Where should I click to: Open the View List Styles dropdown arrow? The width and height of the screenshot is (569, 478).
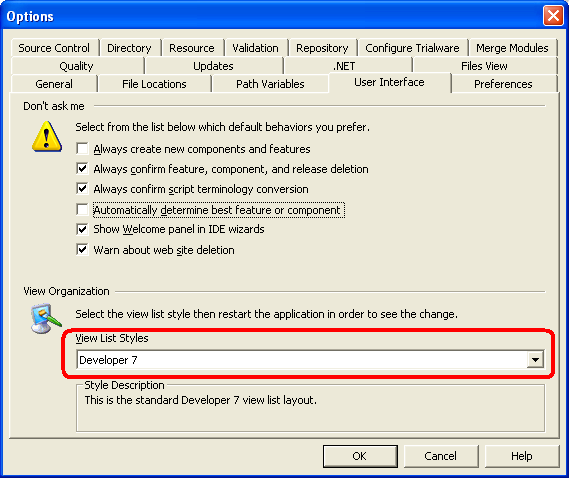(535, 360)
